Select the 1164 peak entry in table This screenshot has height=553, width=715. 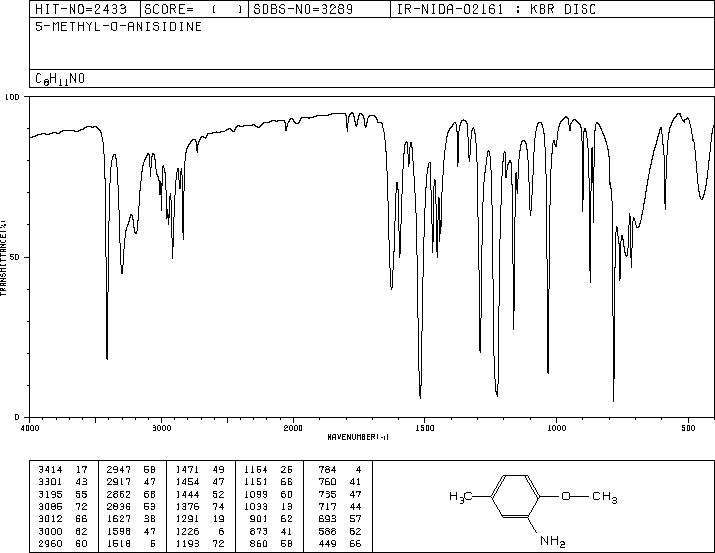(x=269, y=470)
